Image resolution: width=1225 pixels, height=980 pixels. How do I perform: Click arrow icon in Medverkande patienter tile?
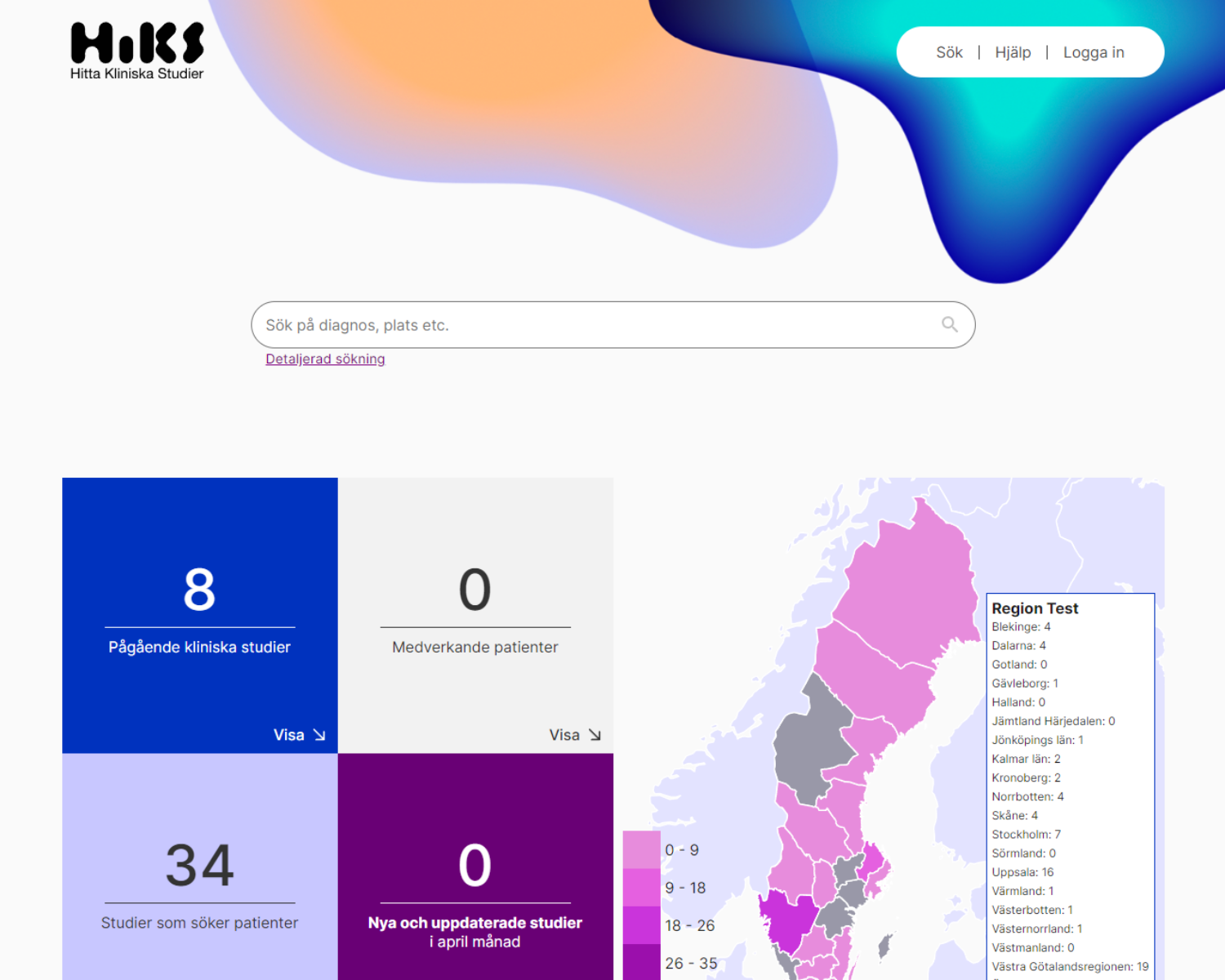(595, 735)
